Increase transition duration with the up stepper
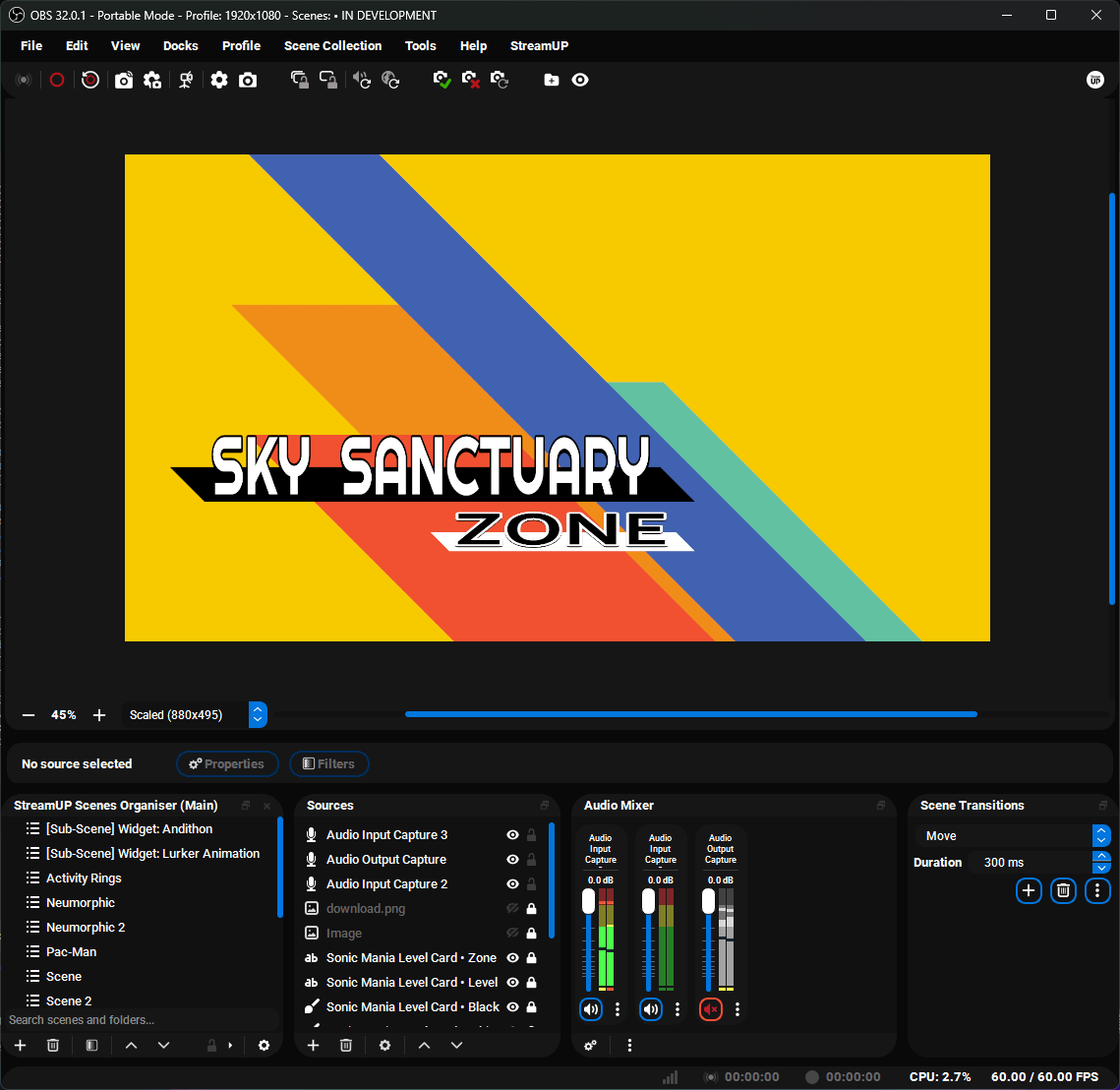 click(x=1100, y=857)
